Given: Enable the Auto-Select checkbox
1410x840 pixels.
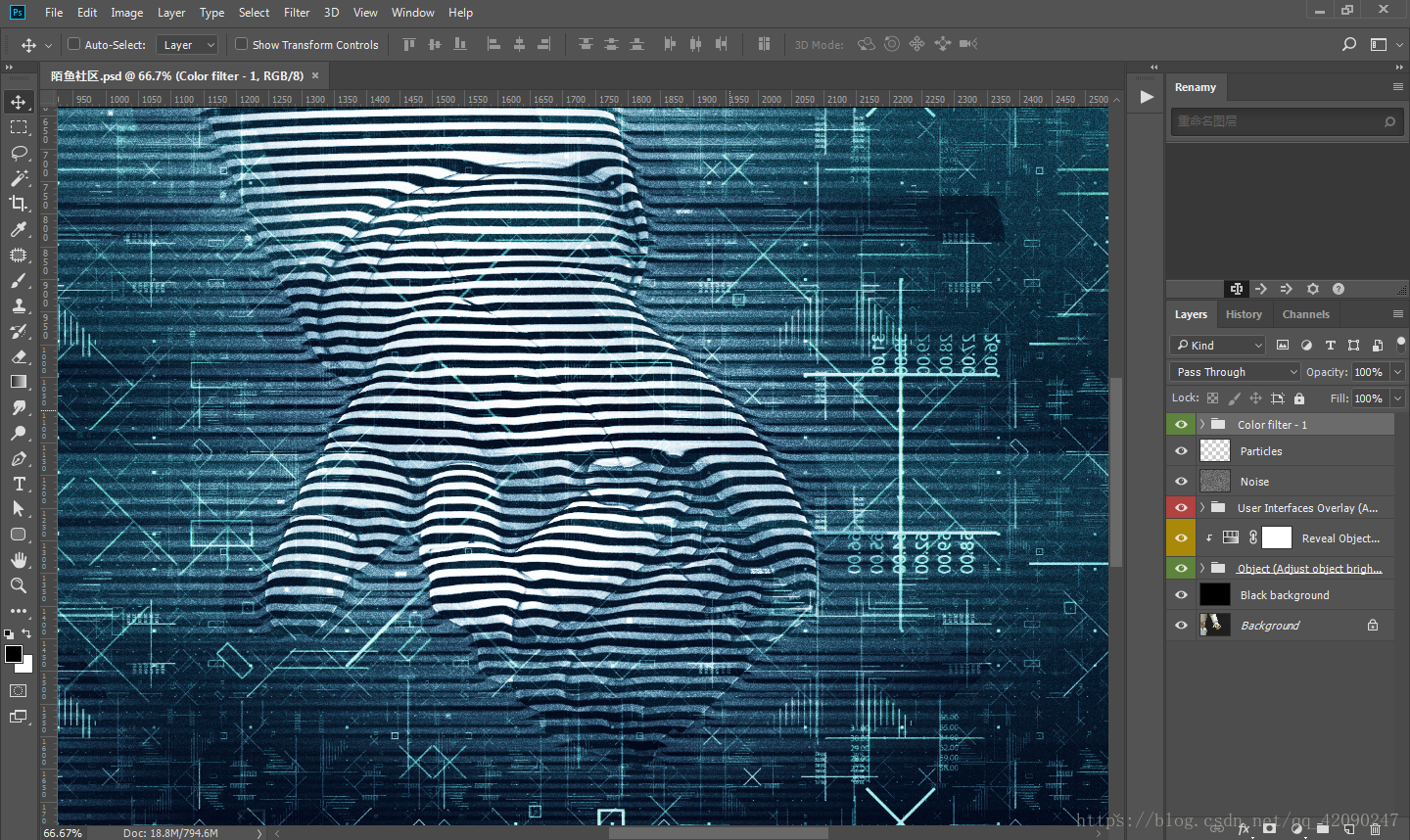Looking at the screenshot, I should click(73, 44).
